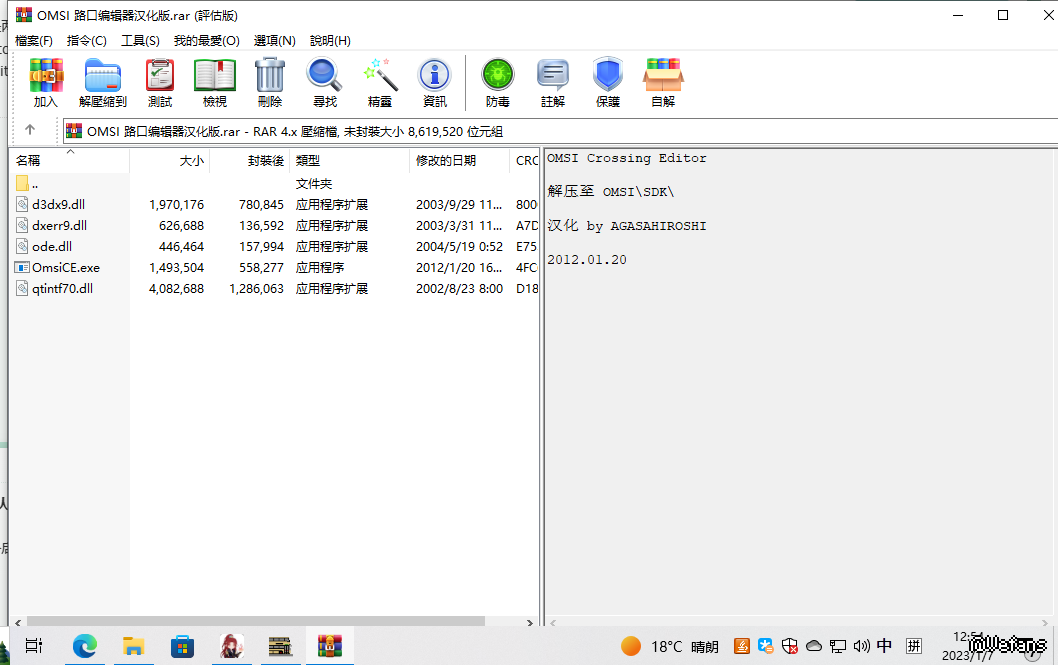This screenshot has height=665, width=1058.
Task: Open the parent folder ".." entry
Action: click(35, 184)
